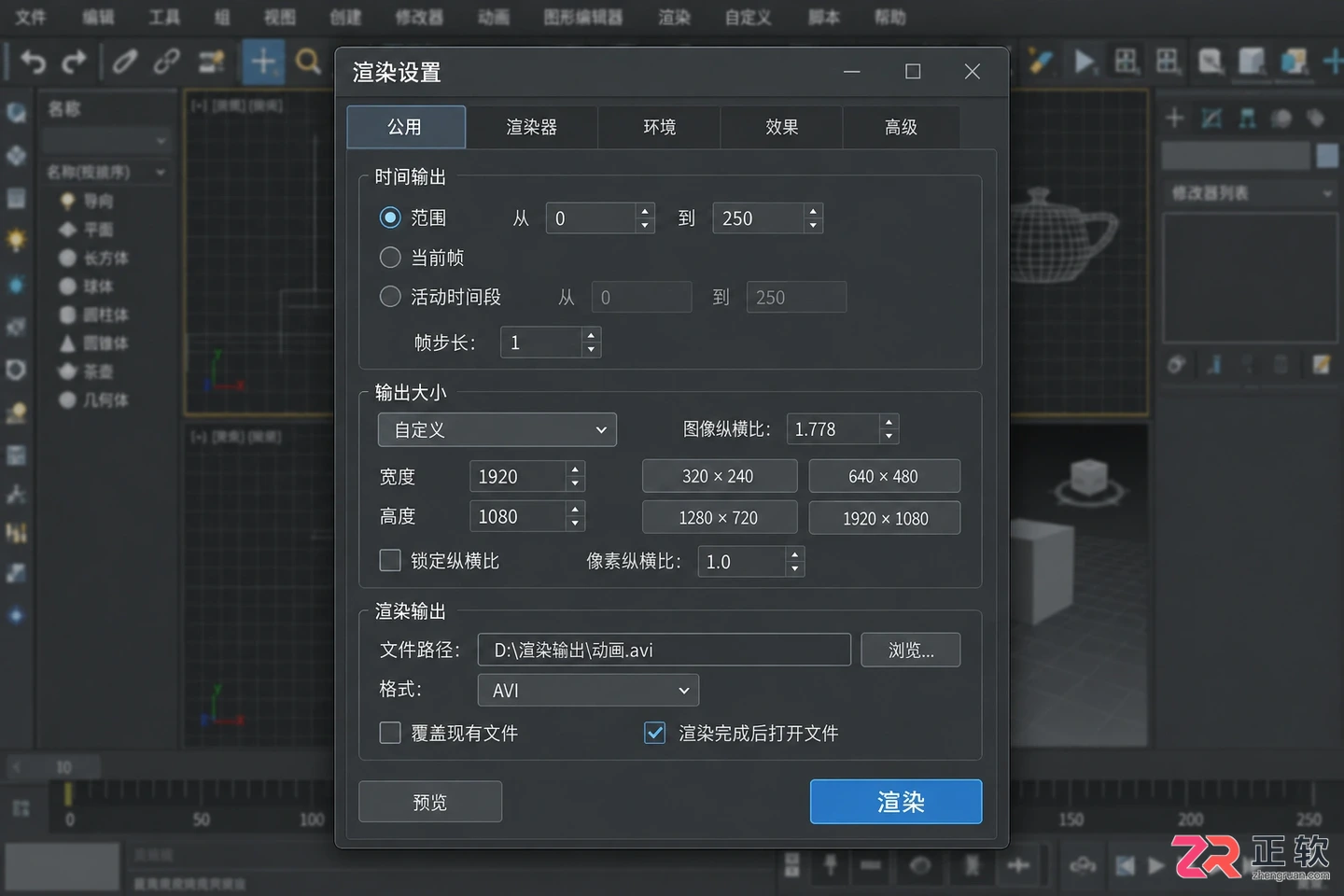
Task: Open the 自定义 output size preset dropdown
Action: coord(497,429)
